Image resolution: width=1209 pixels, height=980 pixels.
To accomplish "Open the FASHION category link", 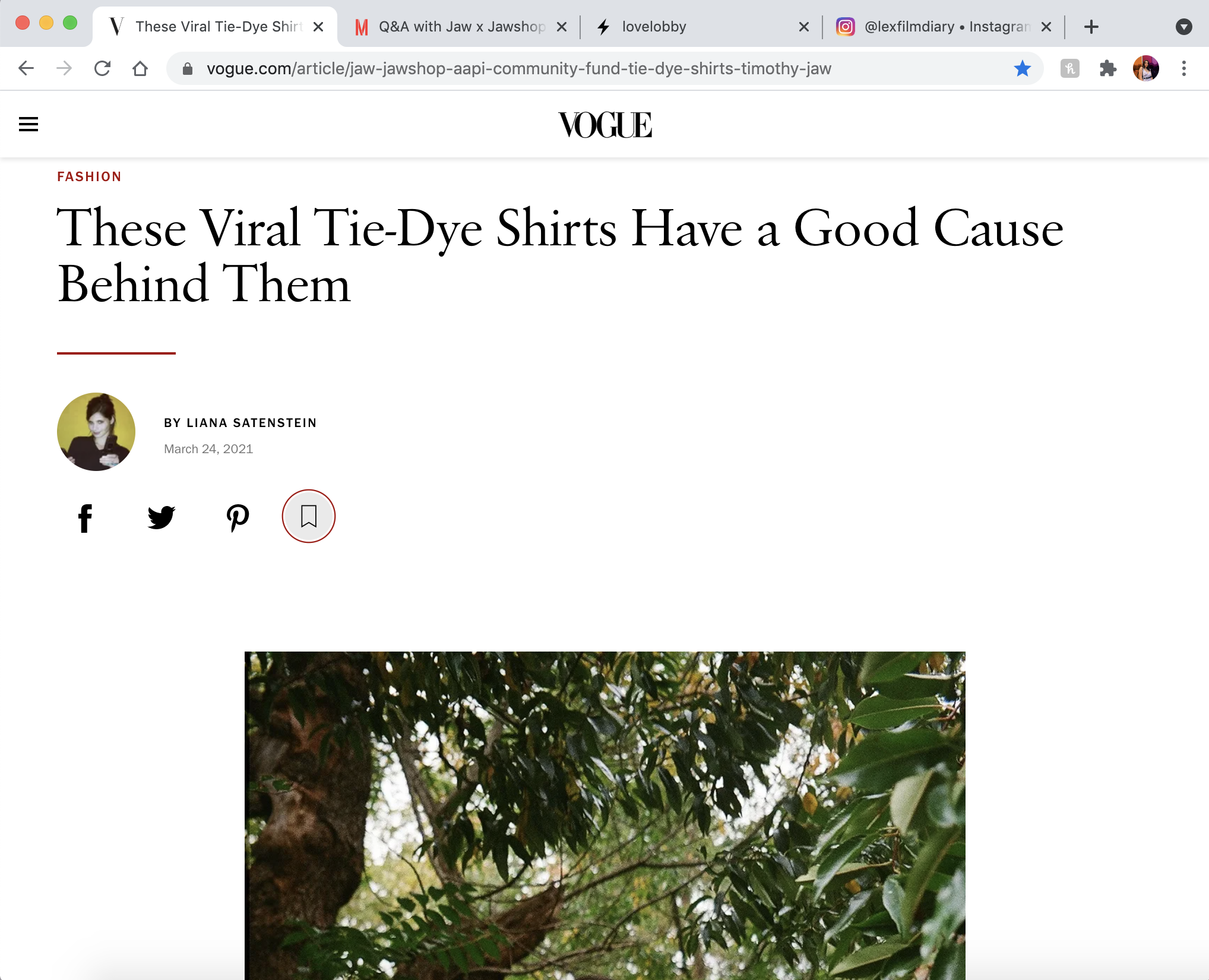I will pos(89,176).
